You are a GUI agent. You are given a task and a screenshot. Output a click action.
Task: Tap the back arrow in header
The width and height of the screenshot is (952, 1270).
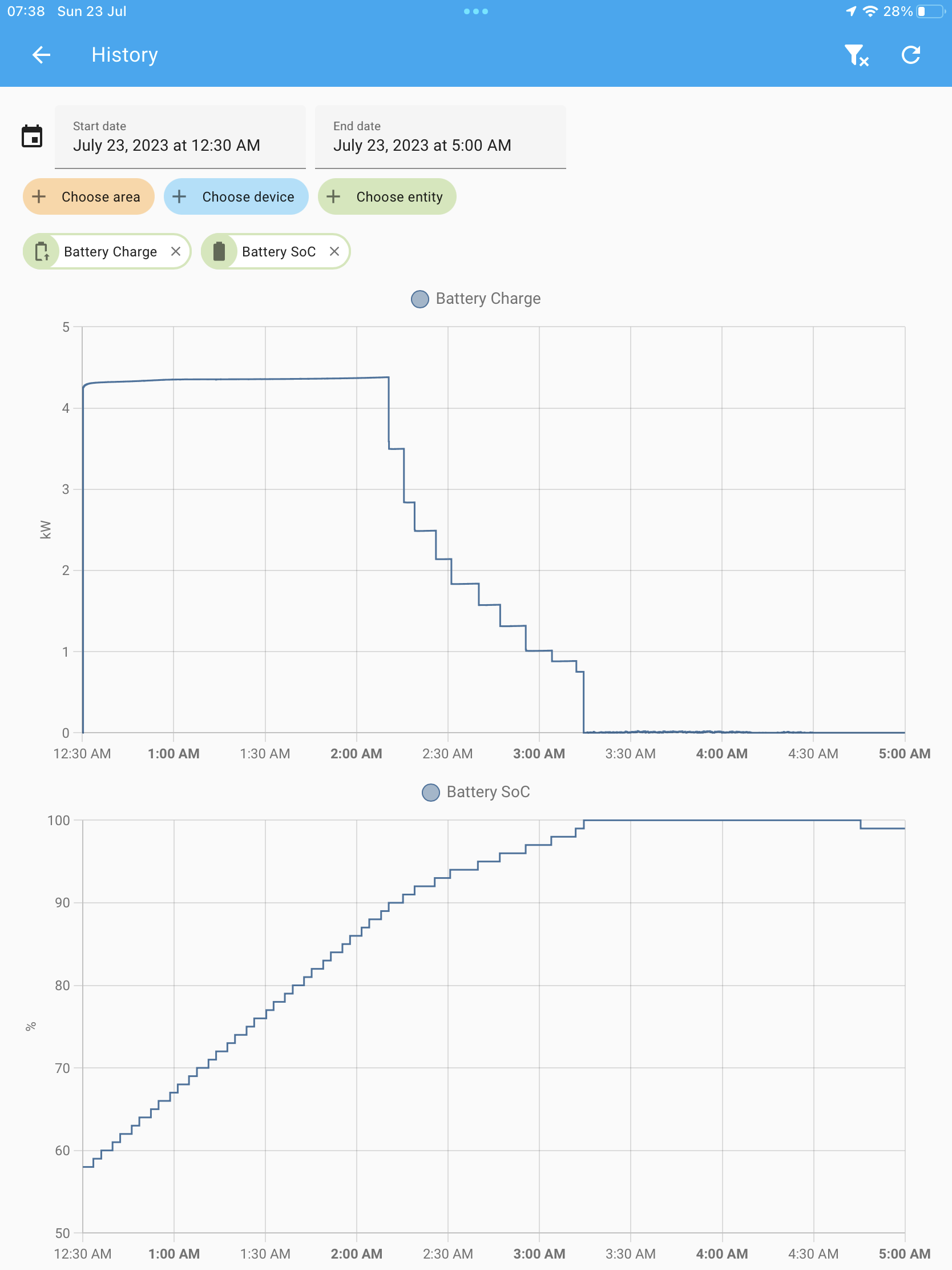pos(41,55)
